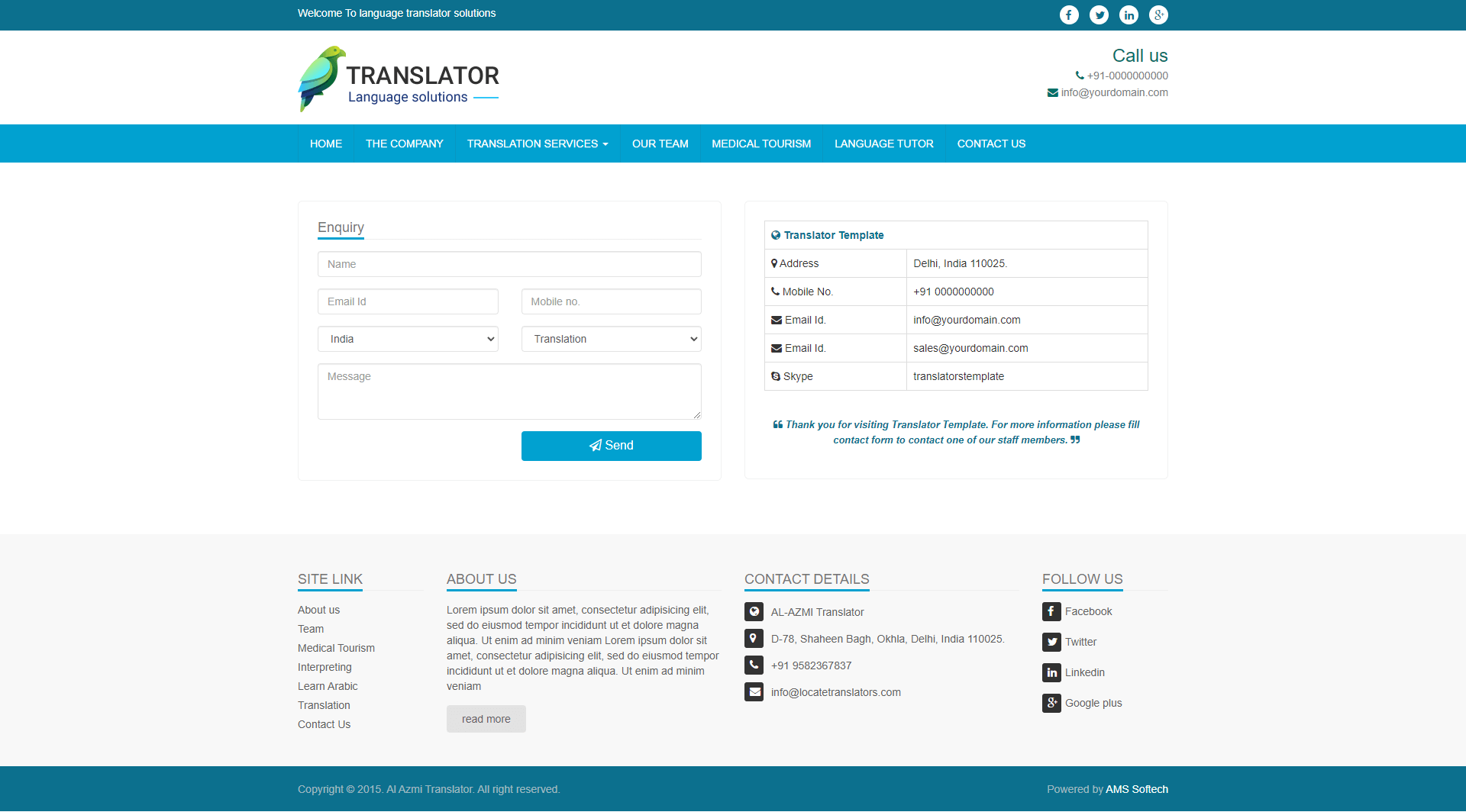Click opening quote icon in thank you message
Screen dimensions: 1466x812
coord(777,424)
